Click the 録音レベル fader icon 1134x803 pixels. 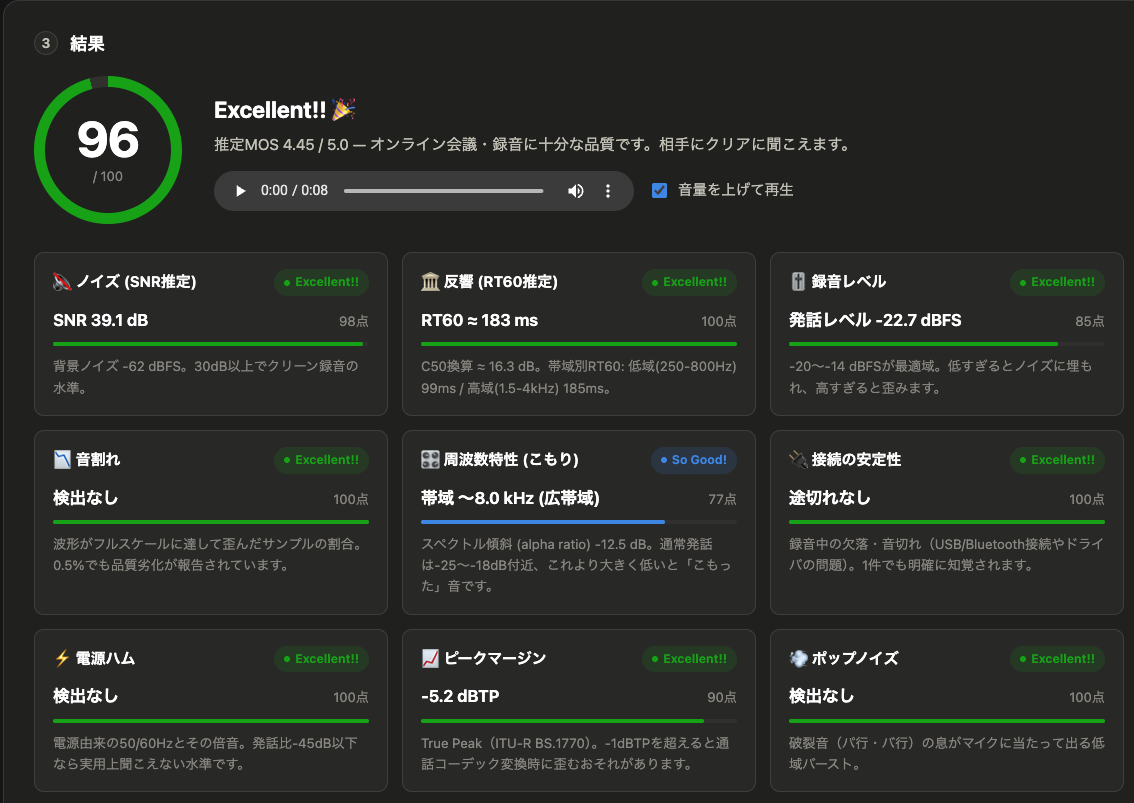pos(798,281)
